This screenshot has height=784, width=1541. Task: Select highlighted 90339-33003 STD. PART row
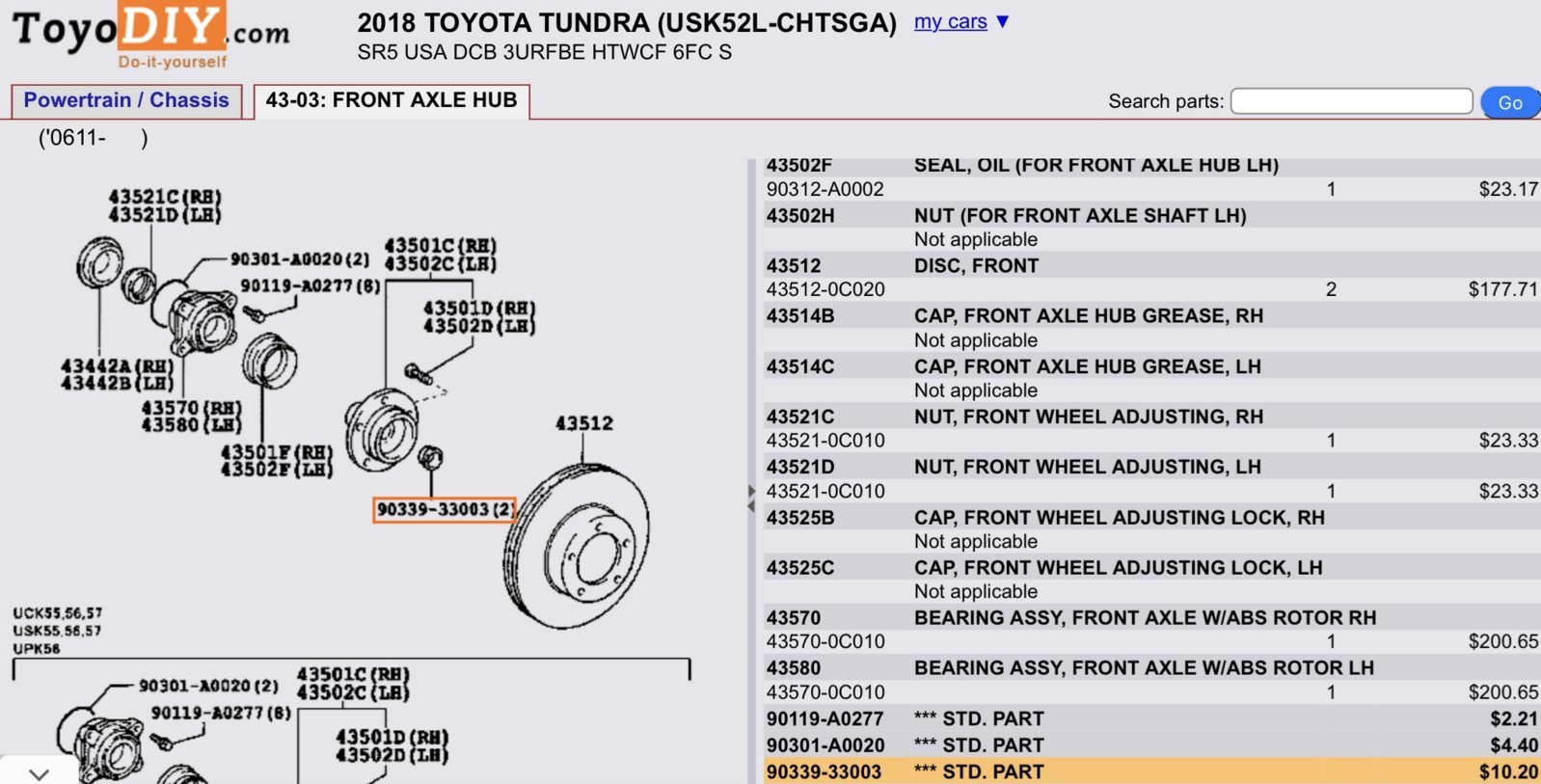pos(1152,771)
